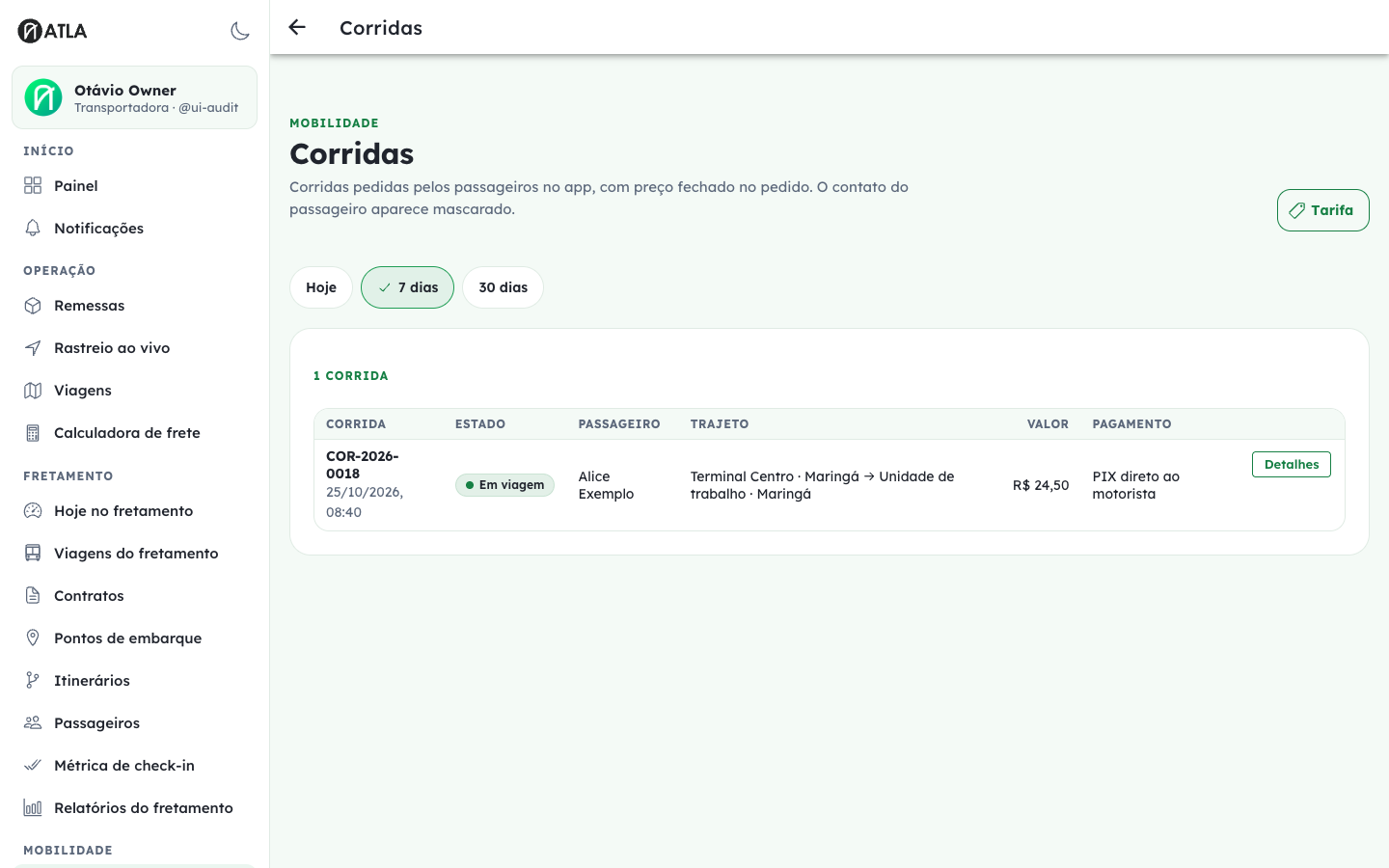Screen dimensions: 1389x868
Task: Select the Hoje period filter
Action: (321, 287)
